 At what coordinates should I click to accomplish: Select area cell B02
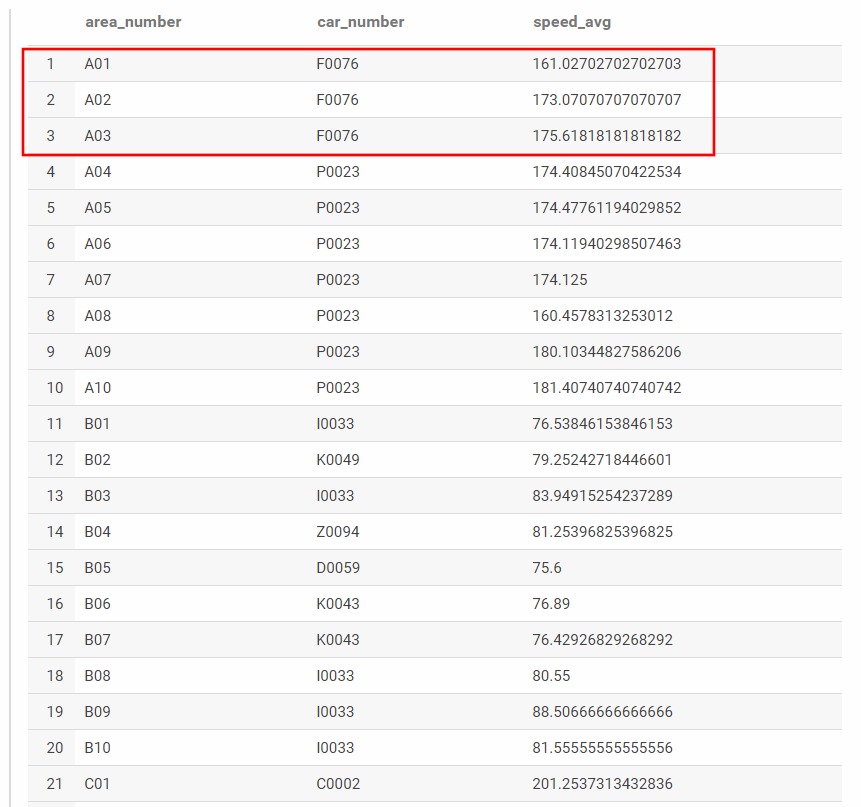pyautogui.click(x=98, y=459)
